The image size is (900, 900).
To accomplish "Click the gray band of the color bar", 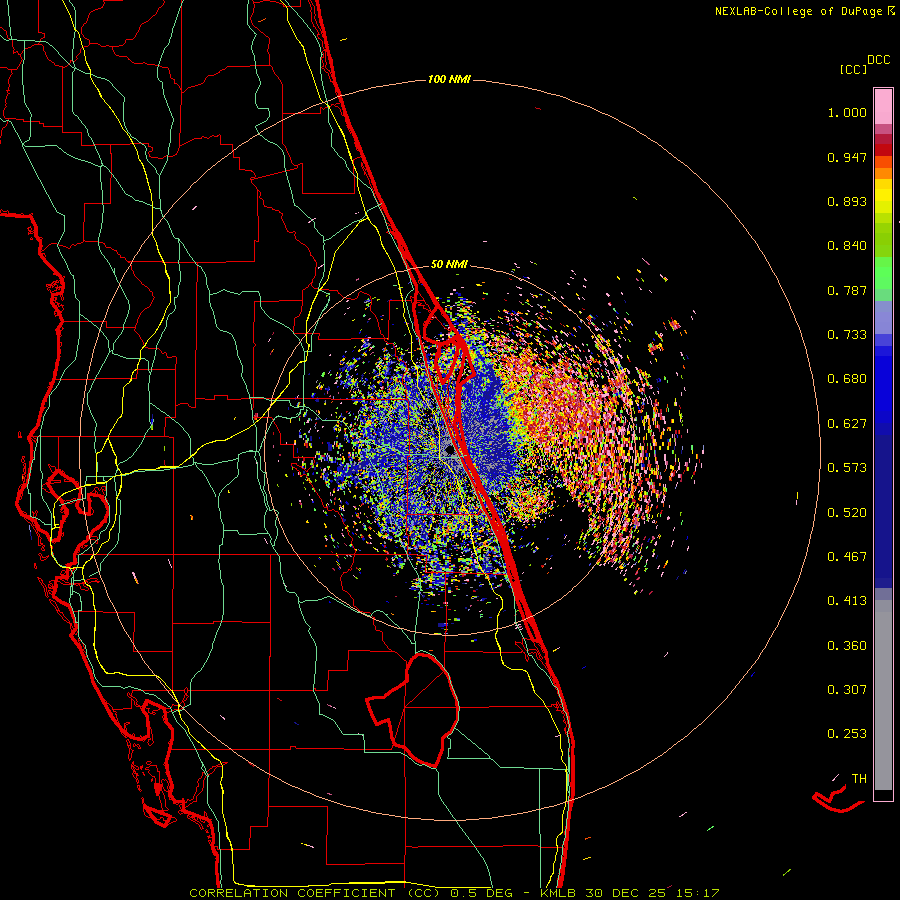I will pyautogui.click(x=883, y=695).
